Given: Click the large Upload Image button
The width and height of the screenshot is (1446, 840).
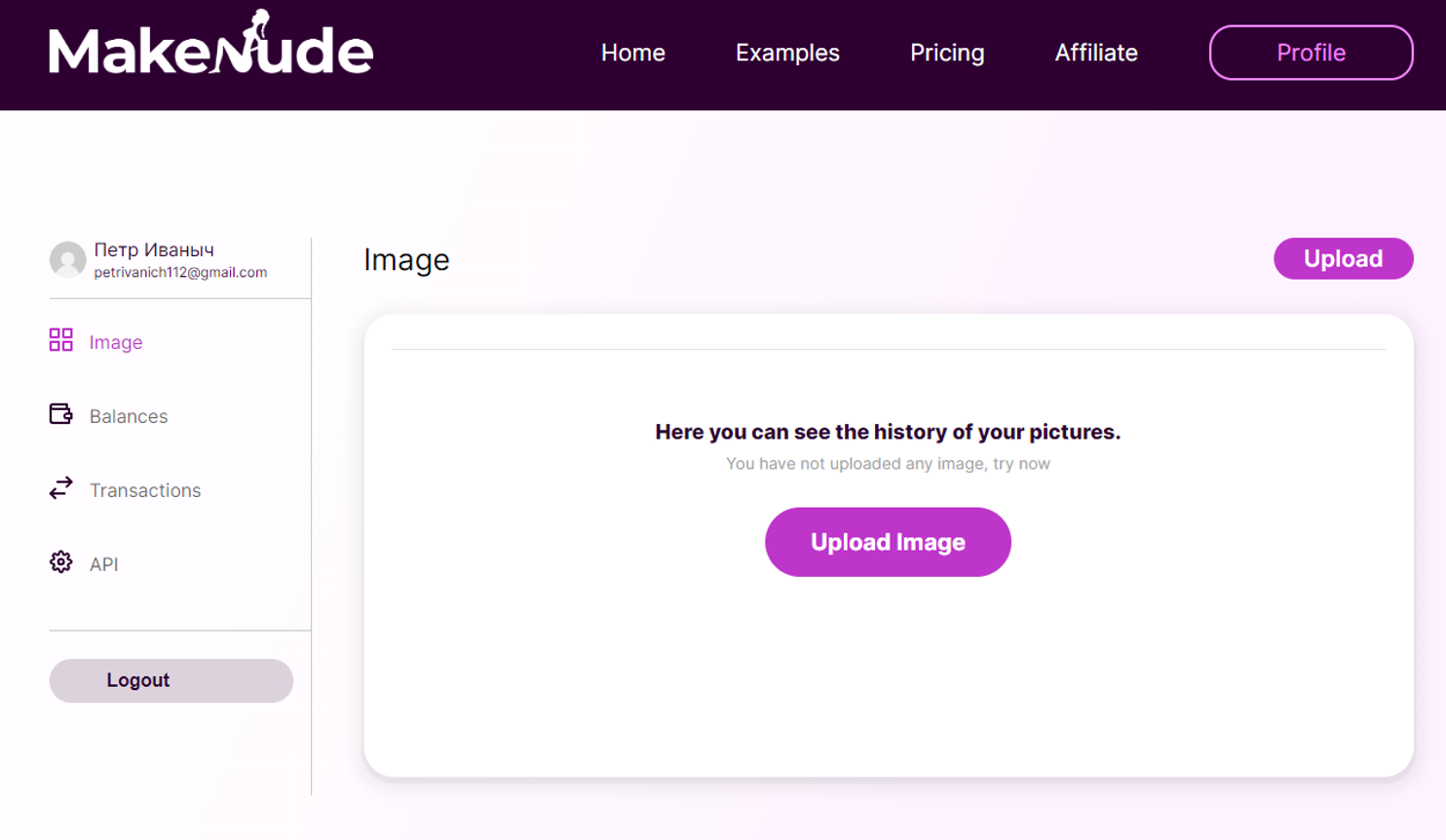Looking at the screenshot, I should coord(888,542).
